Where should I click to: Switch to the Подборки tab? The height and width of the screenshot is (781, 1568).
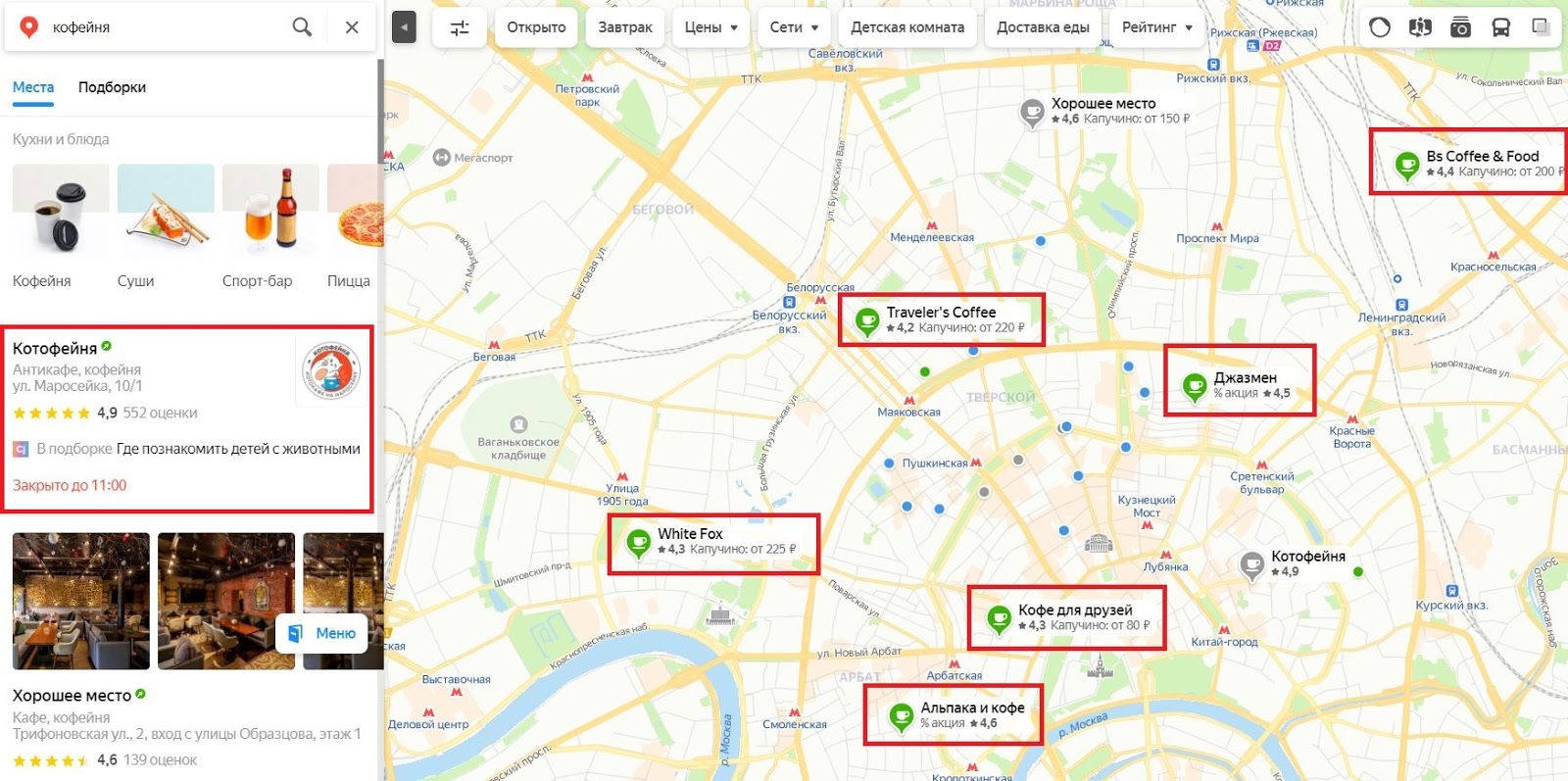tap(112, 87)
